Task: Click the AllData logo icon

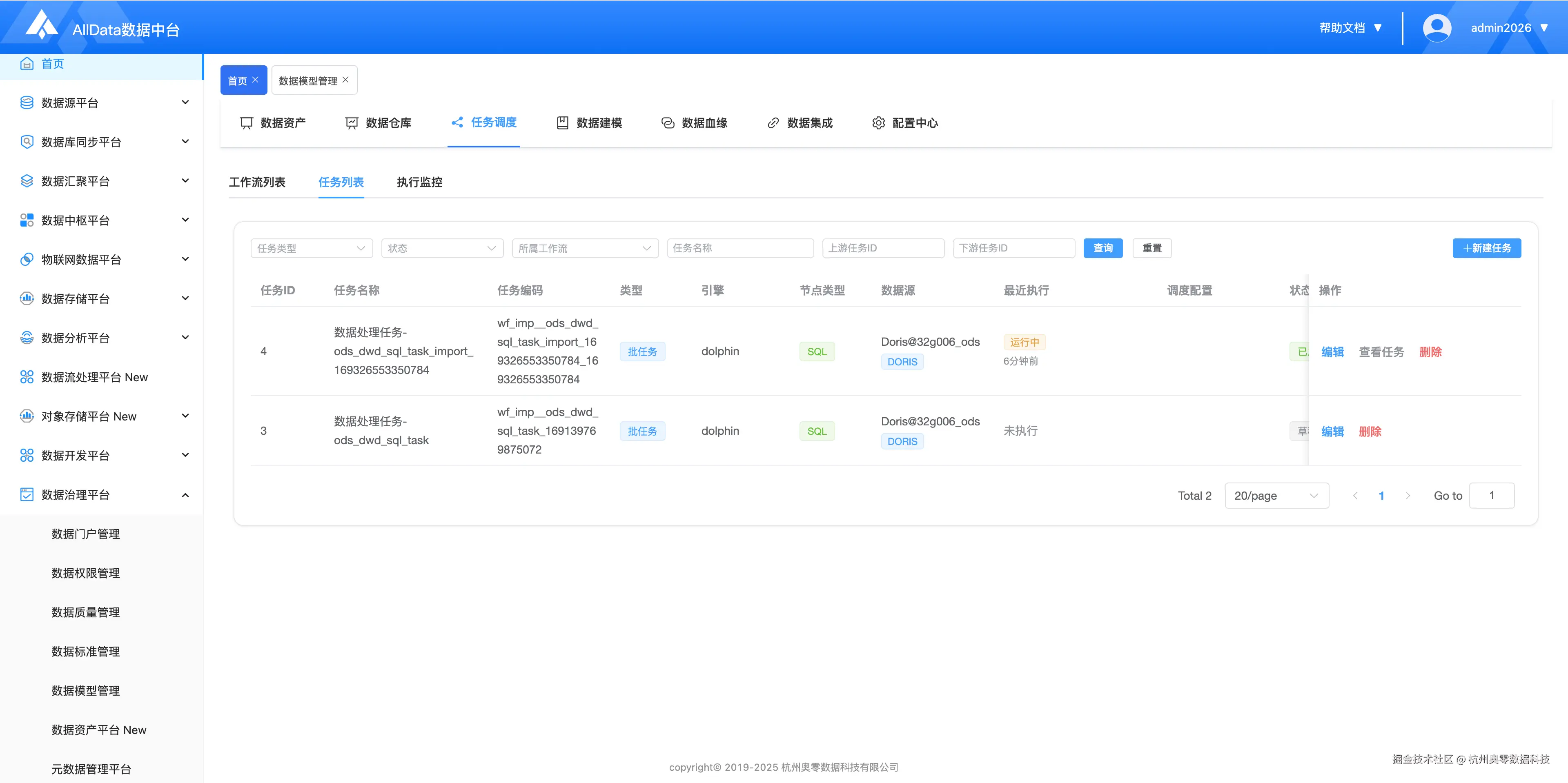Action: click(41, 25)
